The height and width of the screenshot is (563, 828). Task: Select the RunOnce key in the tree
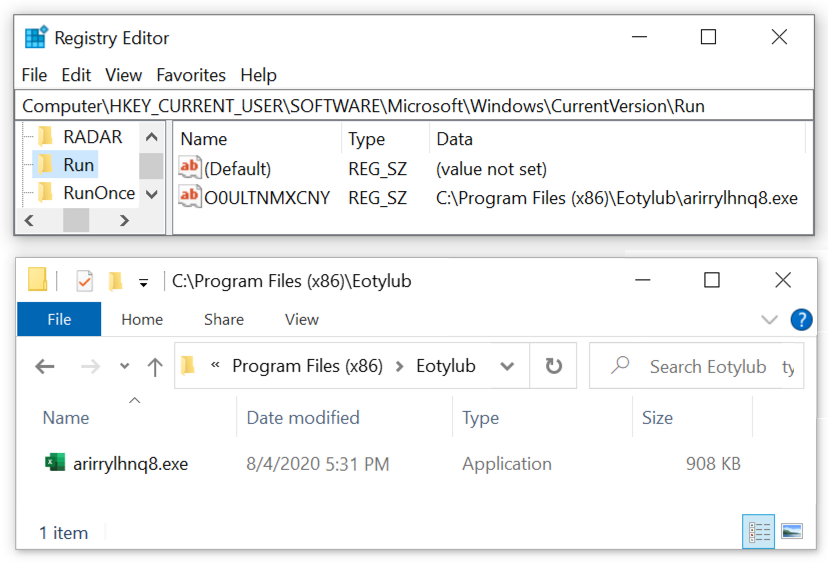tap(99, 193)
